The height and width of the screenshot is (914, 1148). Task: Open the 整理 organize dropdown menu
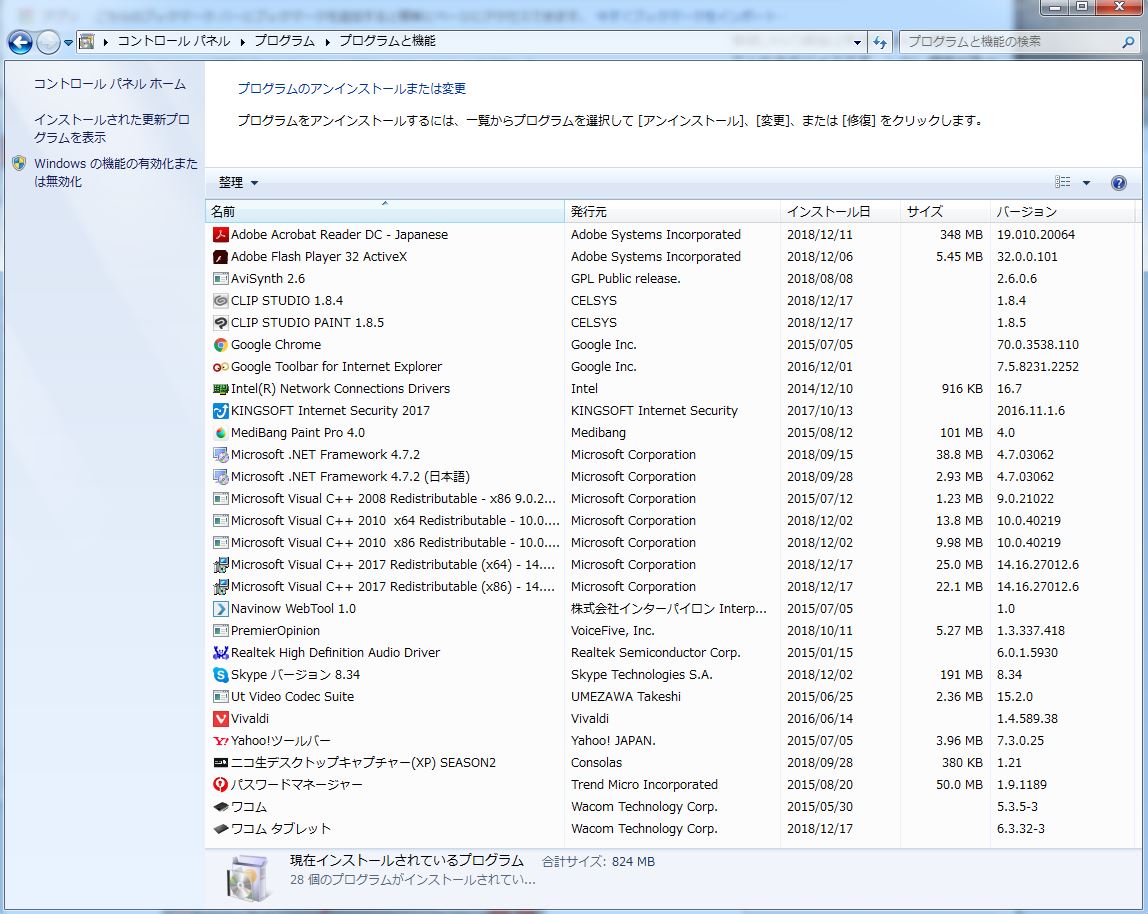pyautogui.click(x=238, y=183)
